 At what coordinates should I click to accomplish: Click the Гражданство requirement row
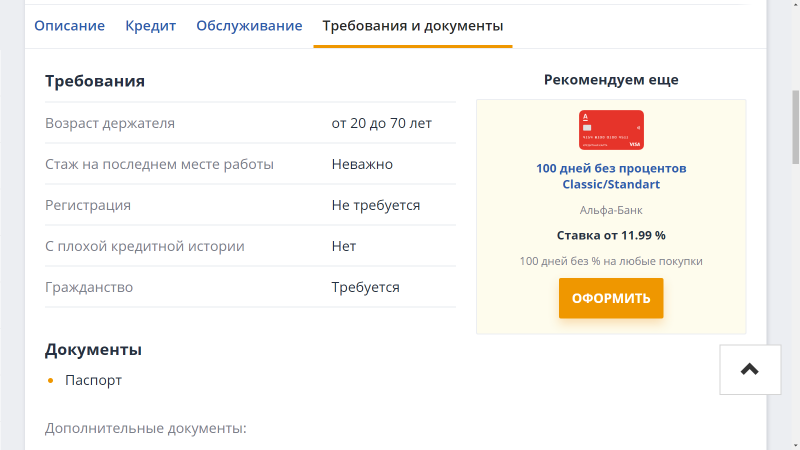click(250, 287)
